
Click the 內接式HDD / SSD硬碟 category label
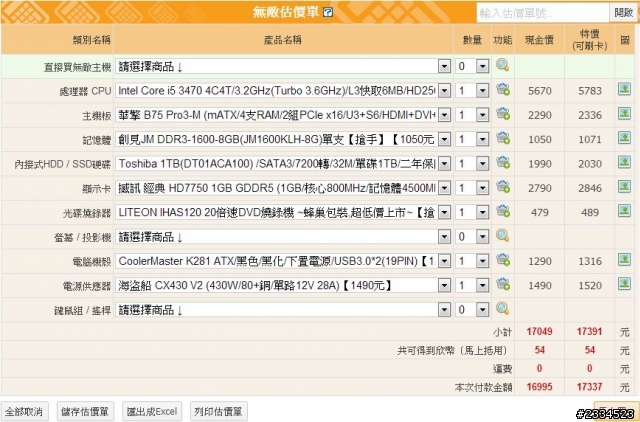tap(62, 164)
